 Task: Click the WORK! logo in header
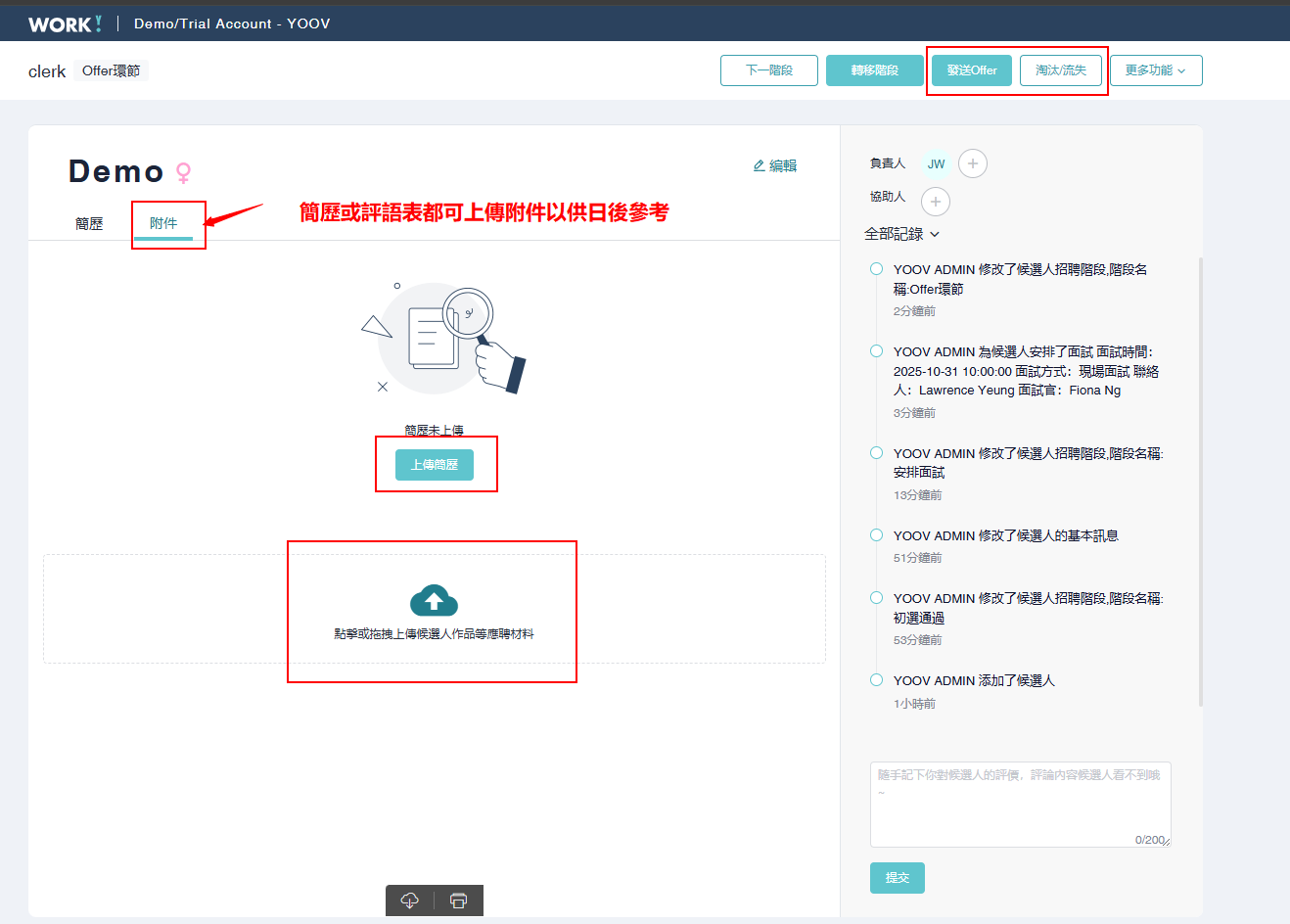point(65,23)
